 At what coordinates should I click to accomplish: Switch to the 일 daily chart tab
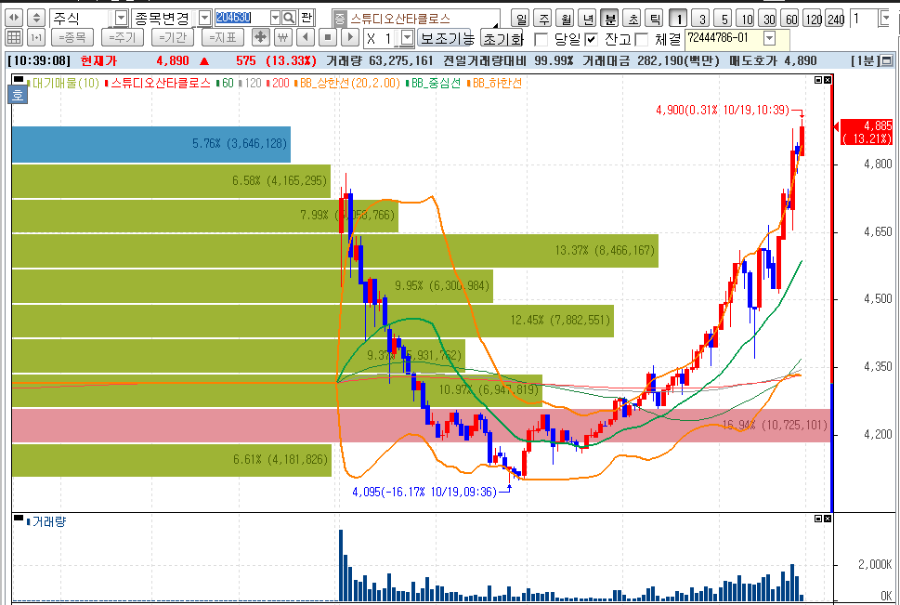[520, 19]
